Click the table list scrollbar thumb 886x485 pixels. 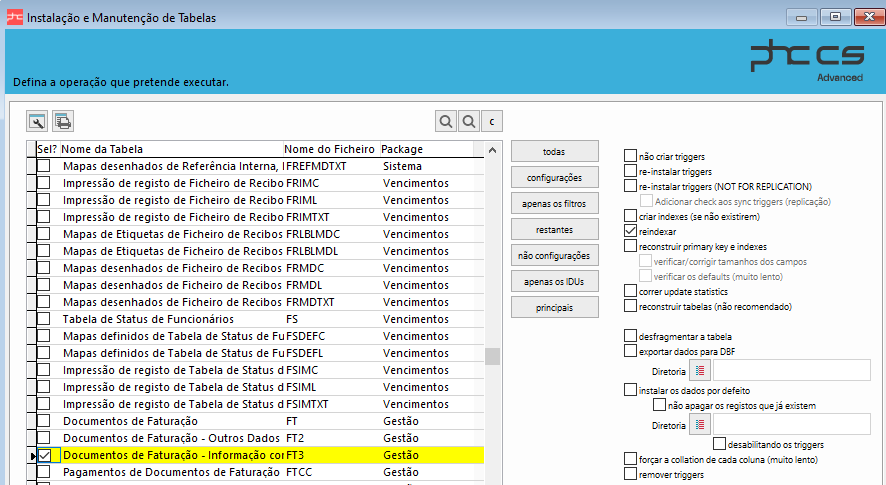pyautogui.click(x=492, y=356)
